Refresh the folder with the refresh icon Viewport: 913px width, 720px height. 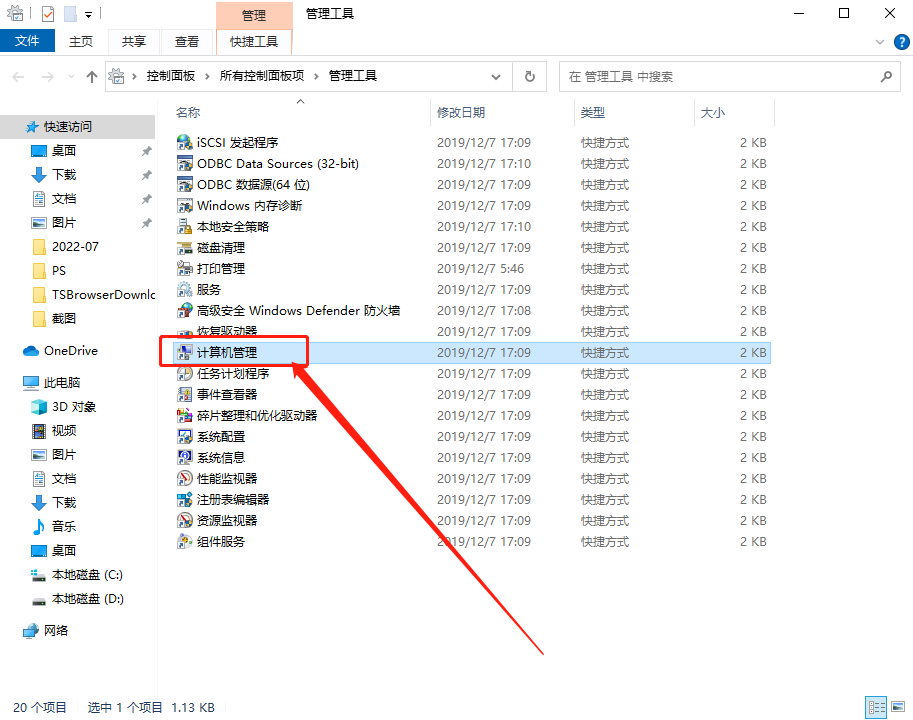[529, 76]
